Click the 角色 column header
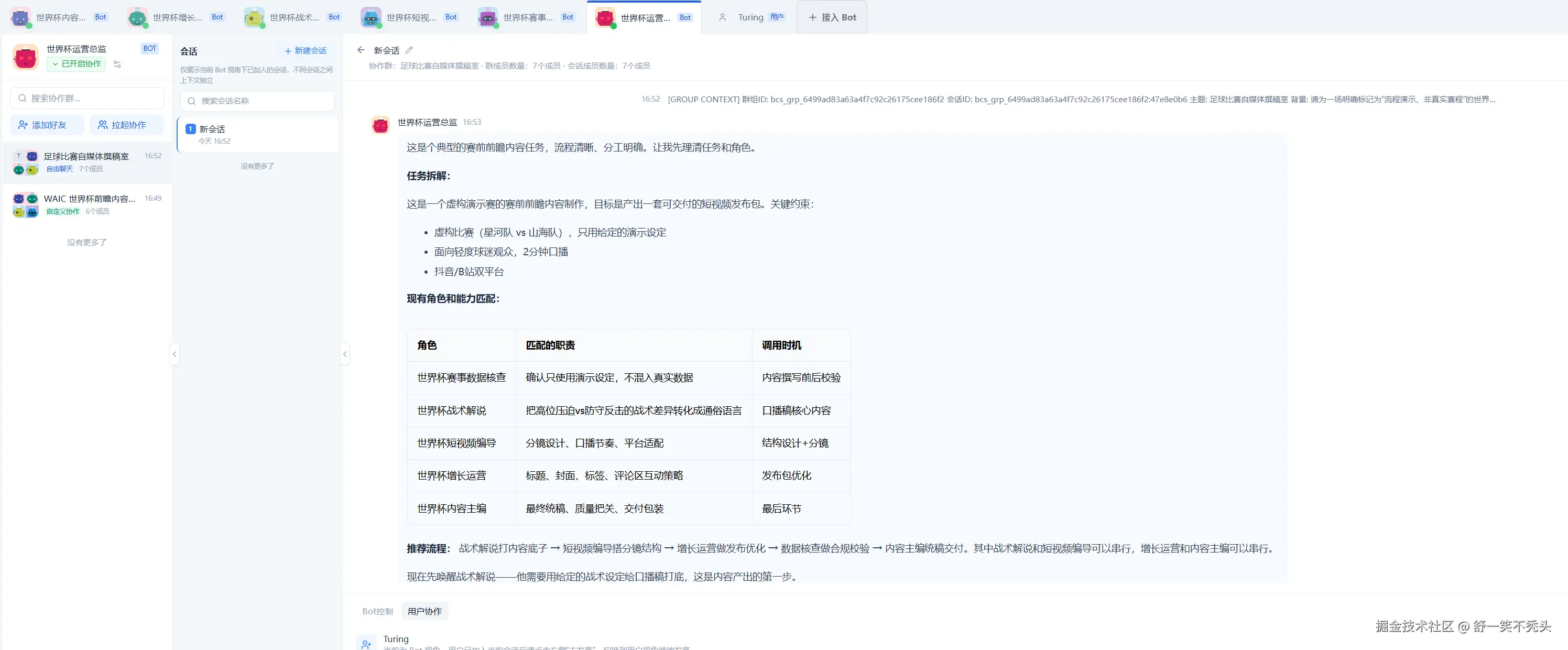The width and height of the screenshot is (1568, 650). [461, 345]
